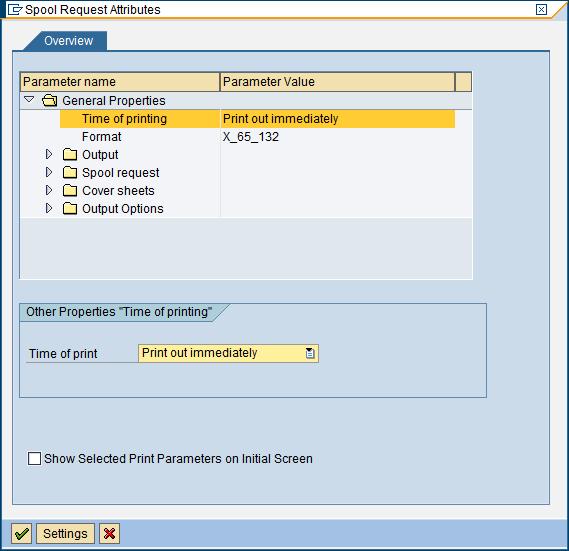Screen dimensions: 569x551
Task: Enable Show Selected Print Parameters on Initial Screen
Action: [x=34, y=458]
